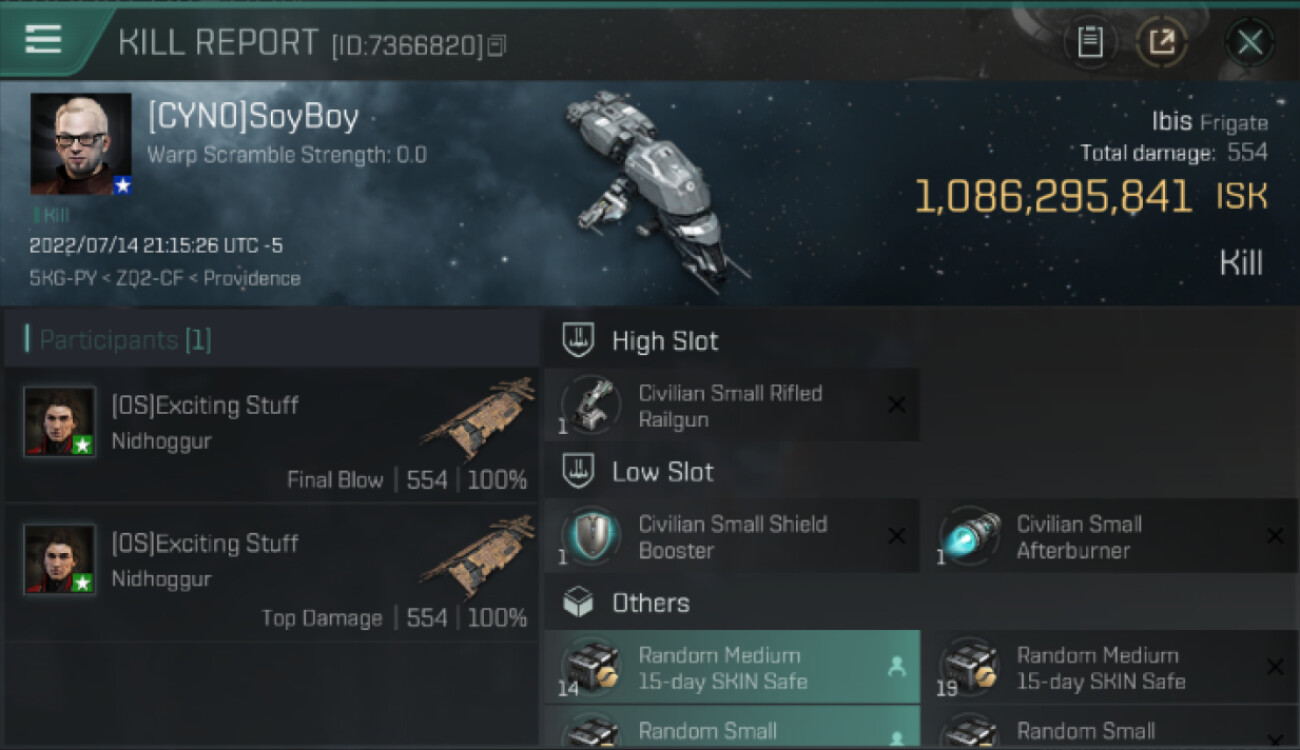This screenshot has width=1300, height=750.
Task: View the Ibis ship model
Action: [x=652, y=189]
